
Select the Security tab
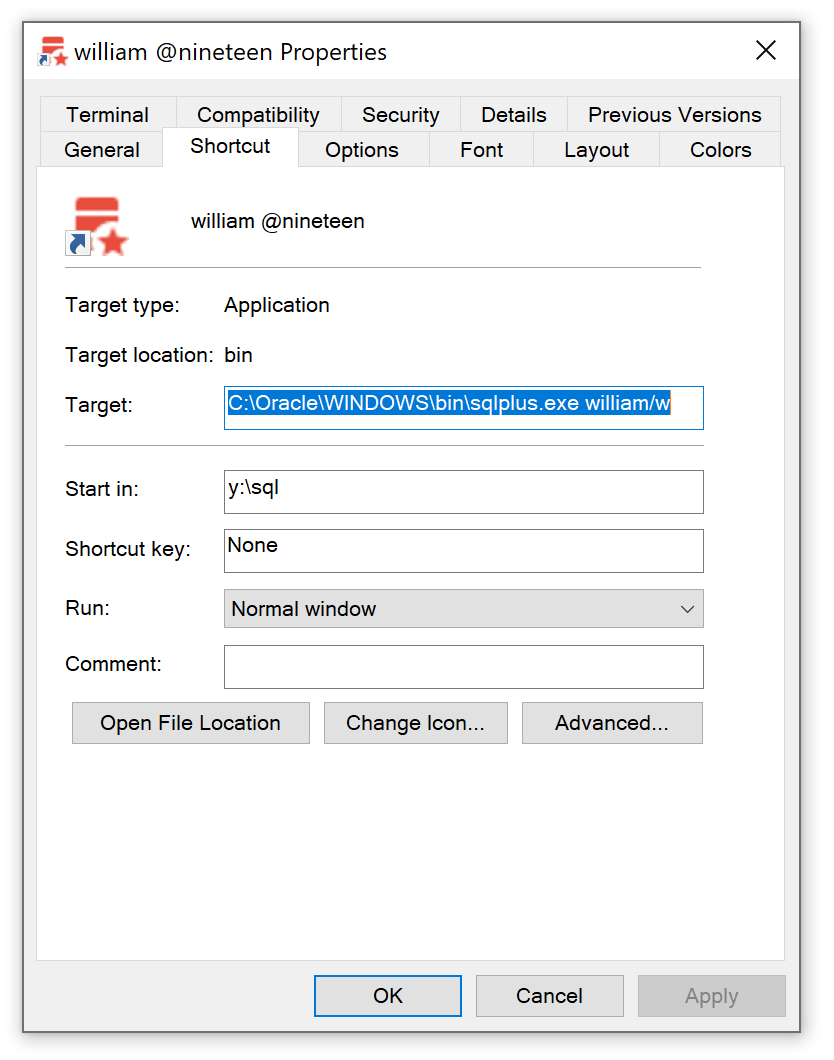pyautogui.click(x=401, y=115)
